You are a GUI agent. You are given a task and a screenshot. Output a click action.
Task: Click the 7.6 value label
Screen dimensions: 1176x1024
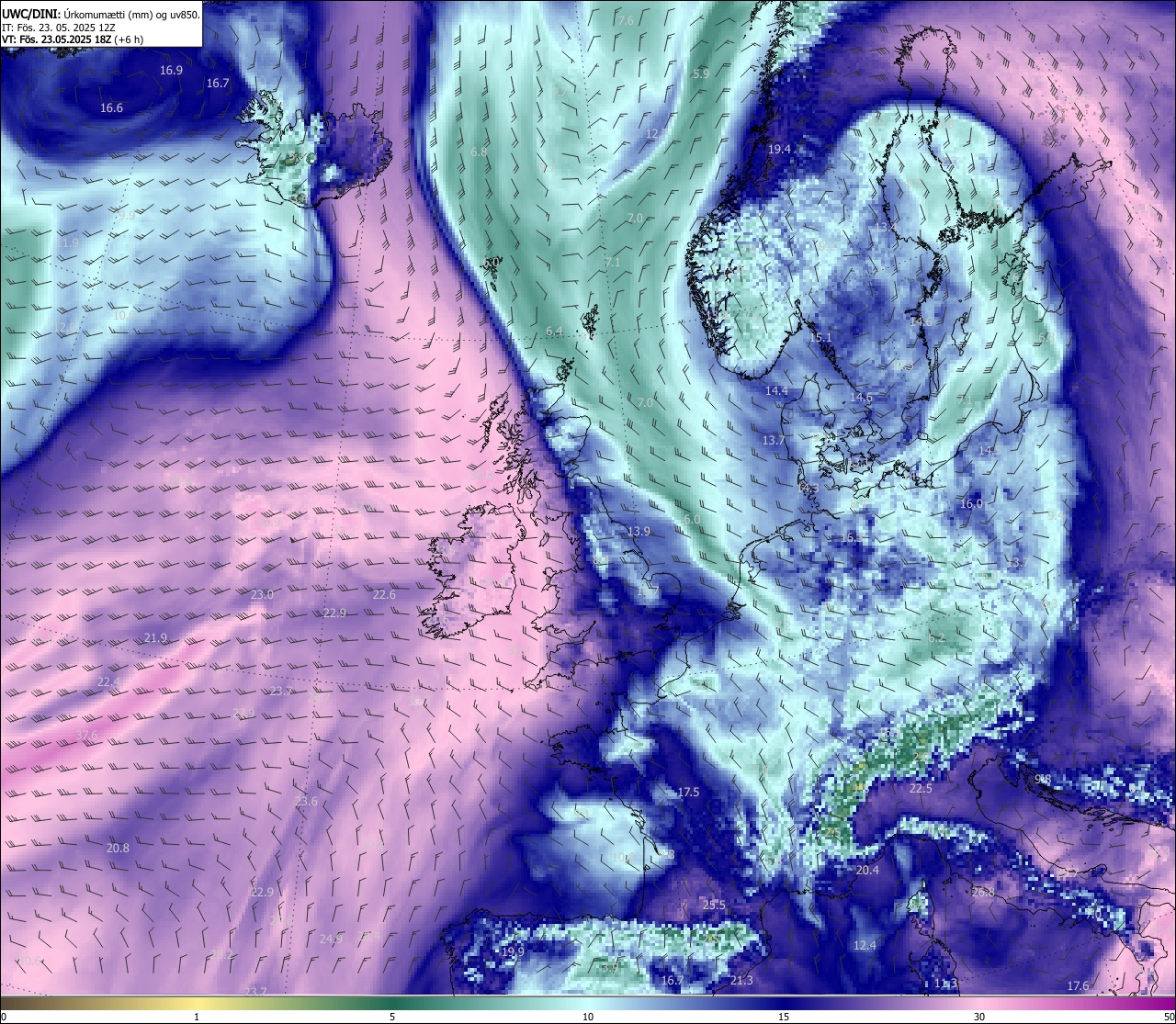pos(626,20)
